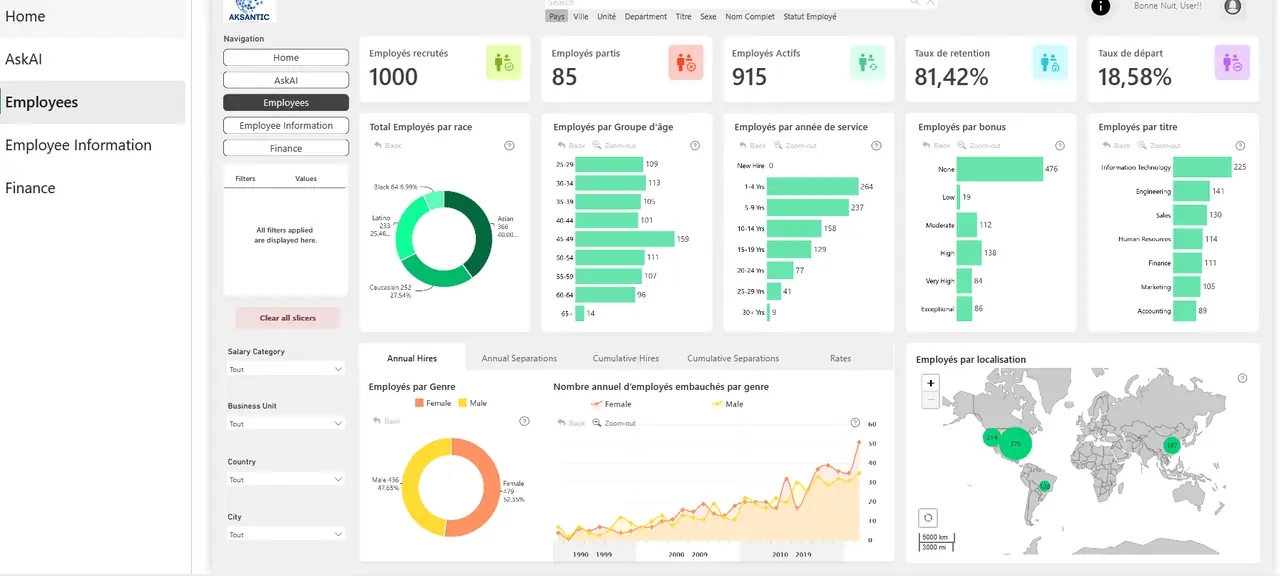
Task: Switch to the Cumulative Hires tab
Action: pyautogui.click(x=626, y=358)
